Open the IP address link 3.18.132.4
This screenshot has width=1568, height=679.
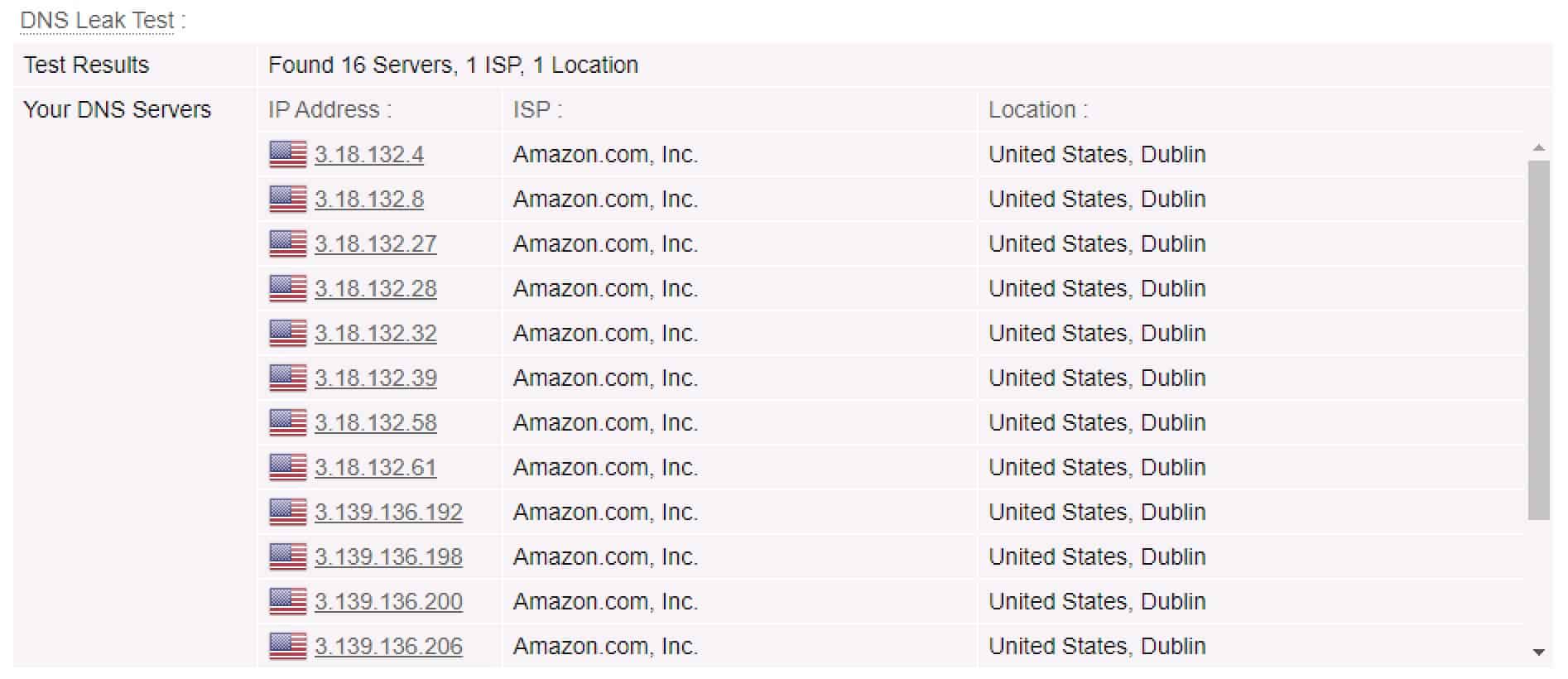369,155
